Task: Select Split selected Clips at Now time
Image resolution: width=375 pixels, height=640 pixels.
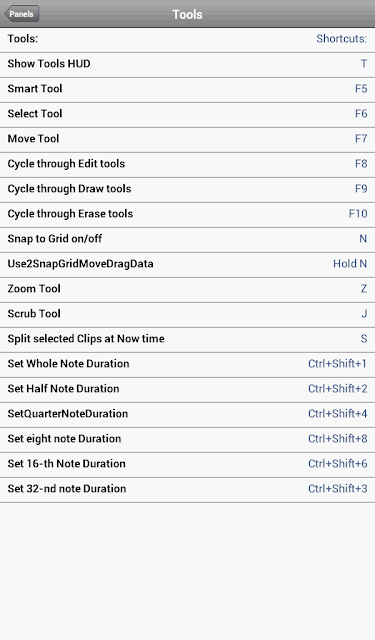Action: [187, 340]
